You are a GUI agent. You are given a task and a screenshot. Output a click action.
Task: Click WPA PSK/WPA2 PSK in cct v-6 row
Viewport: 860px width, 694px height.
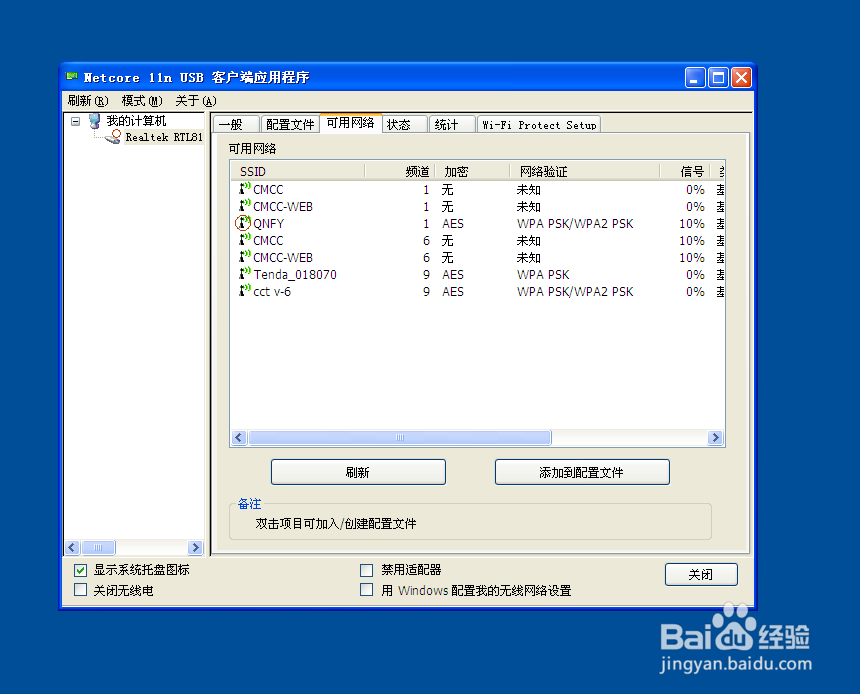(575, 292)
